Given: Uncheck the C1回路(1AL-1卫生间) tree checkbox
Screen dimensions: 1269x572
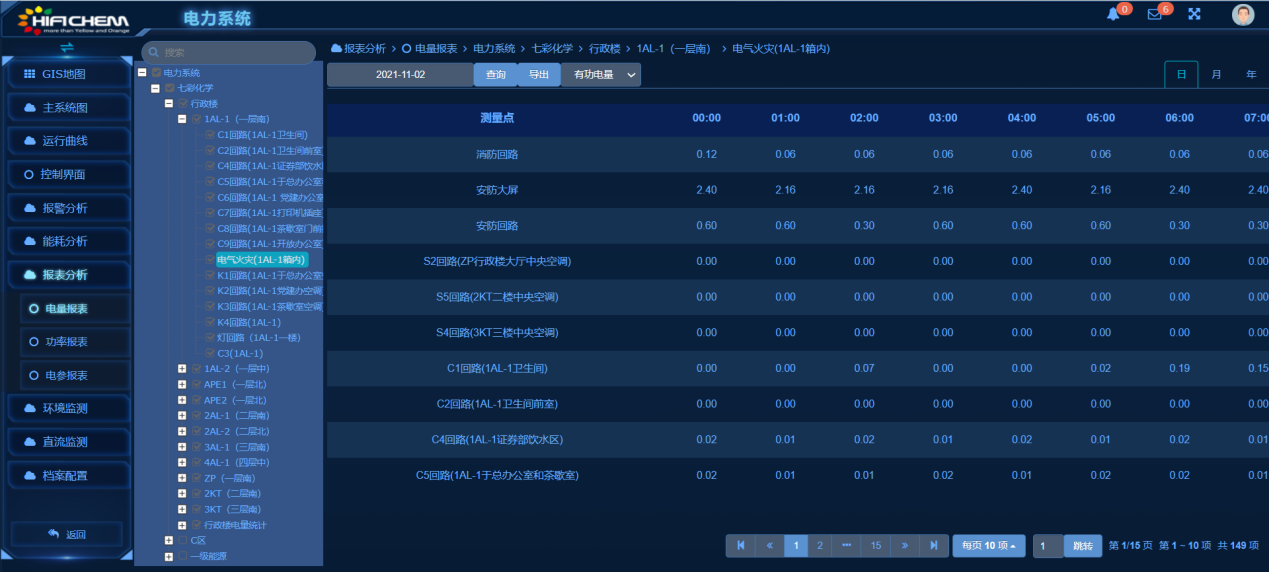Looking at the screenshot, I should click(210, 134).
